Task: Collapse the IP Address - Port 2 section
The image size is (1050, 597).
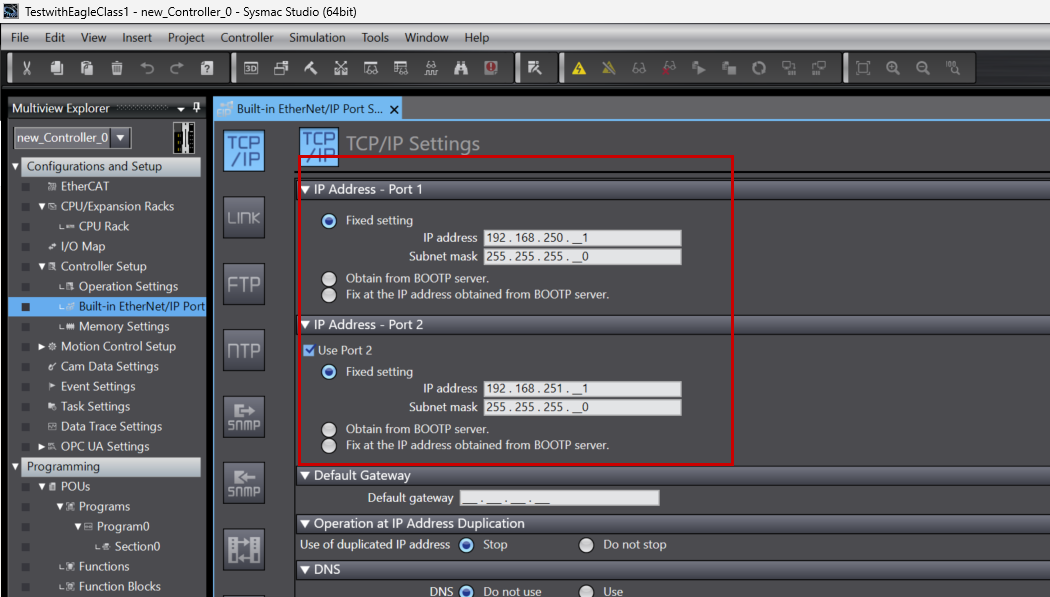Action: 305,325
